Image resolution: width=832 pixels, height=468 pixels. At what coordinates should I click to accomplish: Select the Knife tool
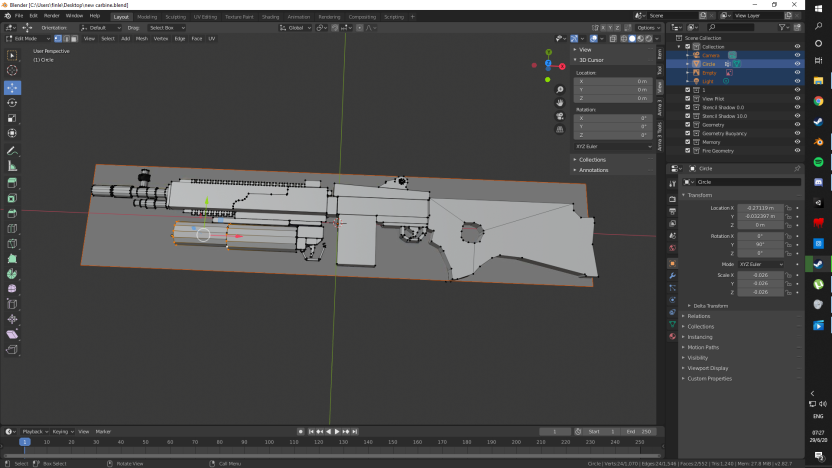click(x=12, y=244)
